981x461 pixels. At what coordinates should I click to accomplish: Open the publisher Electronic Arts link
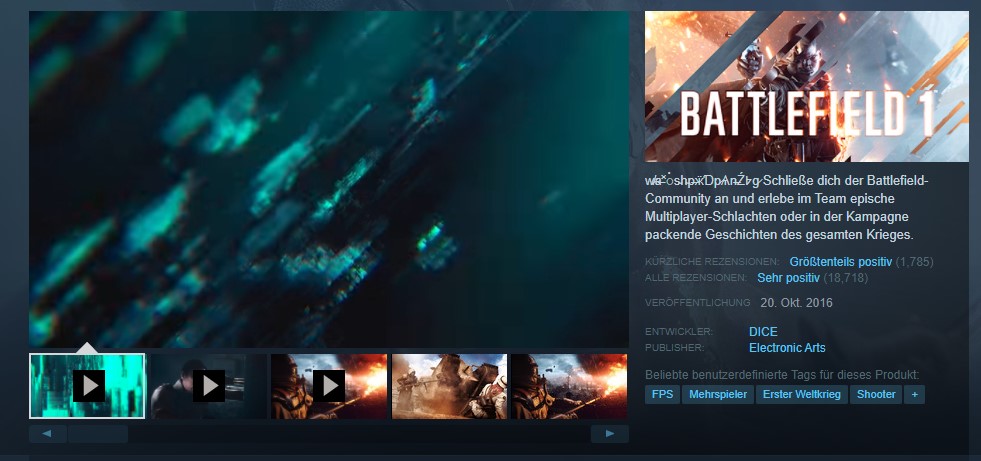pos(787,348)
